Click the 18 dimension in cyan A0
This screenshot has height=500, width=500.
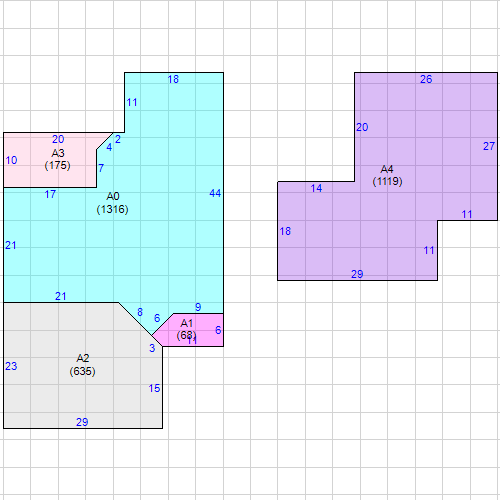[x=173, y=79]
